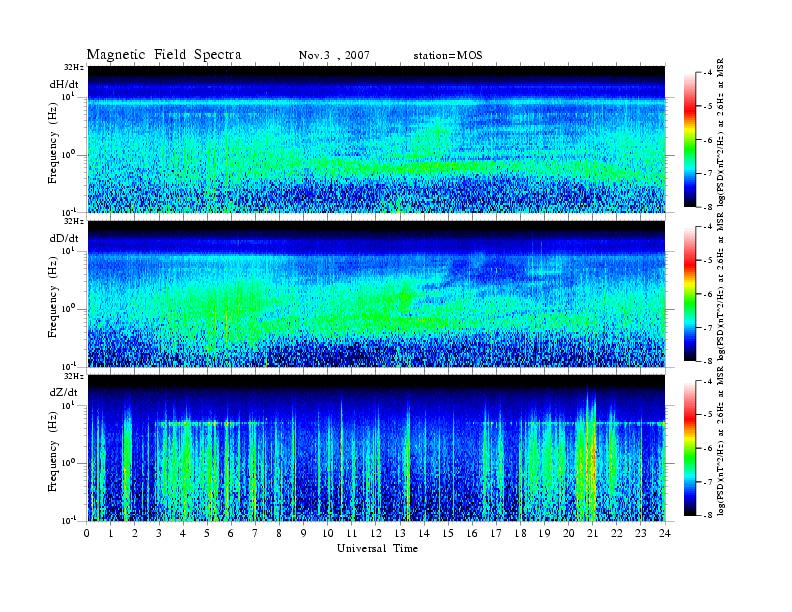792x612 pixels.
Task: Click the dH/dt color scale bar
Action: (690, 140)
